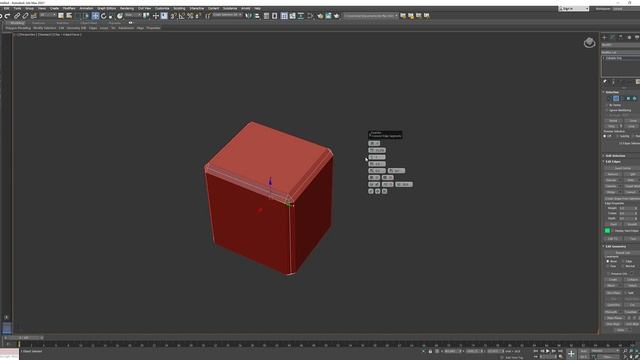Switch to the Modeling ribbon tab

click(17, 23)
